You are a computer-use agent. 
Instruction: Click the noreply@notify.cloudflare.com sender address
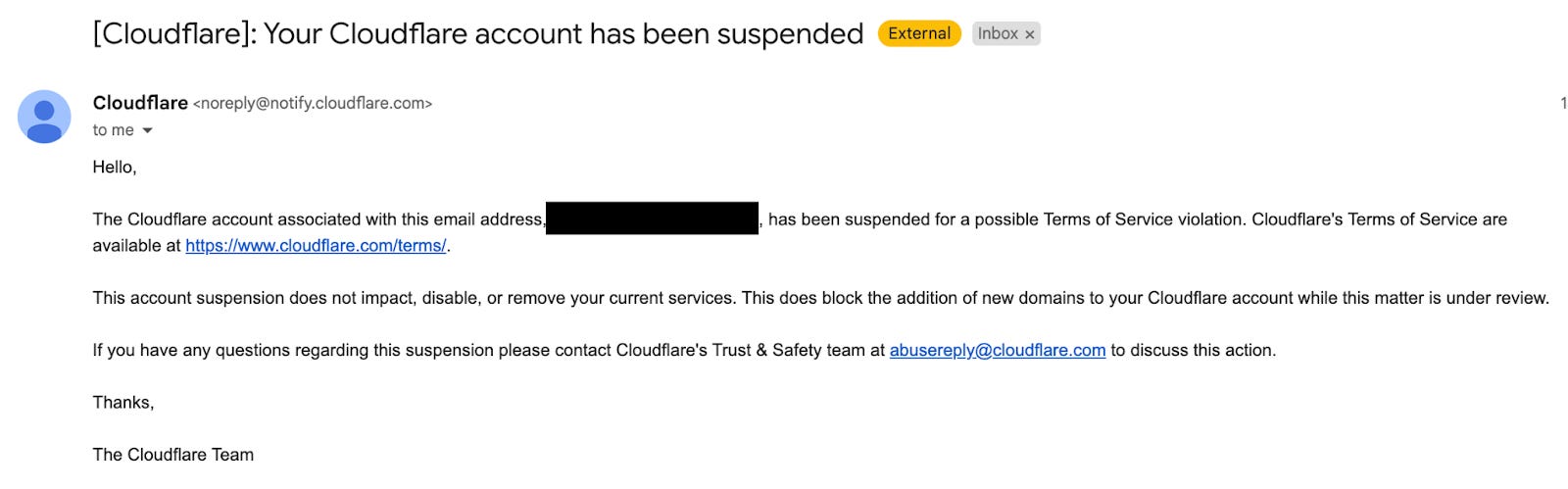(313, 104)
